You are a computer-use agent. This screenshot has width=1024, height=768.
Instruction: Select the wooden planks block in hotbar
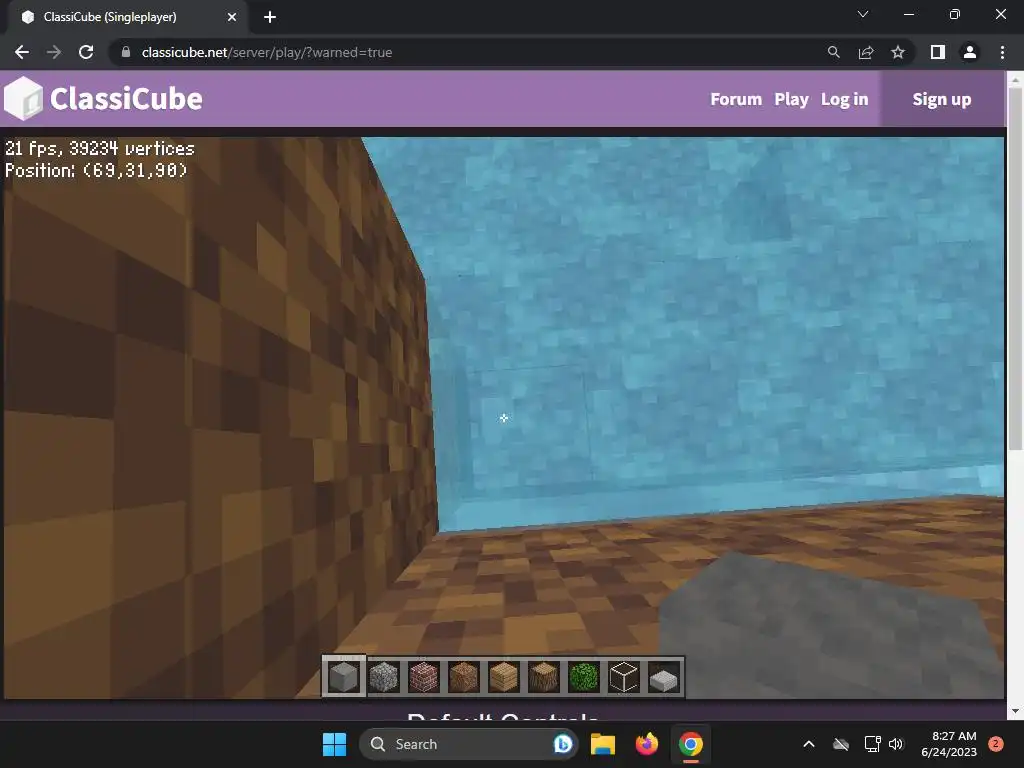(504, 677)
